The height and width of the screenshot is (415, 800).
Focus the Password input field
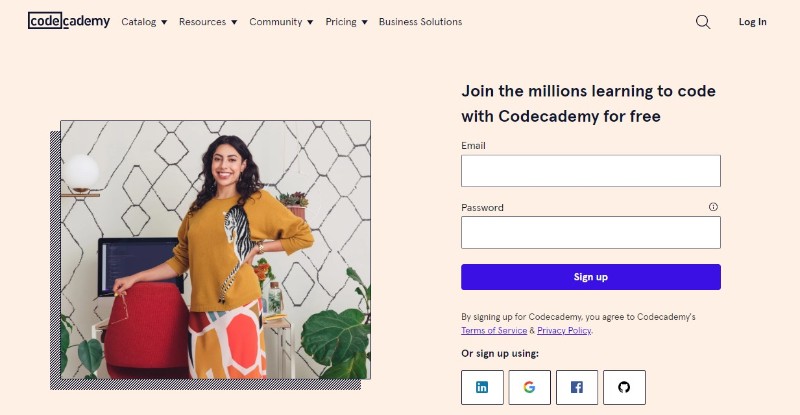[591, 232]
